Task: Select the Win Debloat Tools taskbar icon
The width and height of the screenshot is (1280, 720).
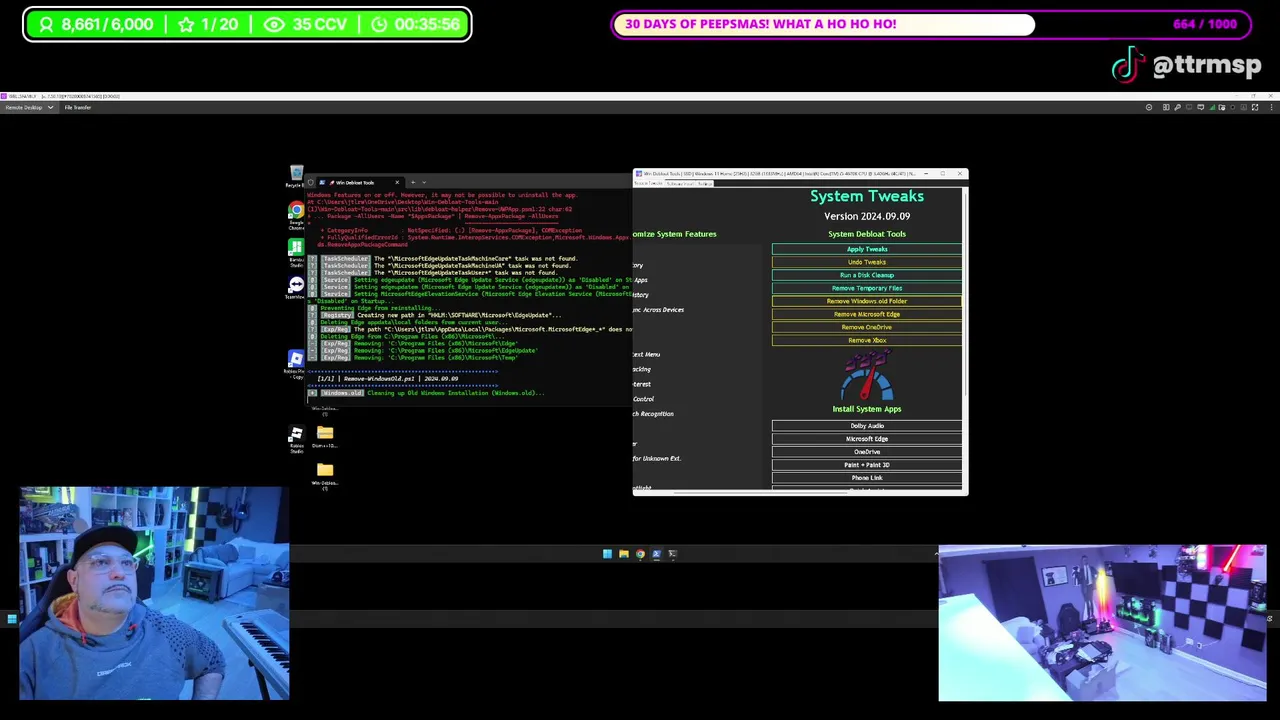Action: click(656, 554)
